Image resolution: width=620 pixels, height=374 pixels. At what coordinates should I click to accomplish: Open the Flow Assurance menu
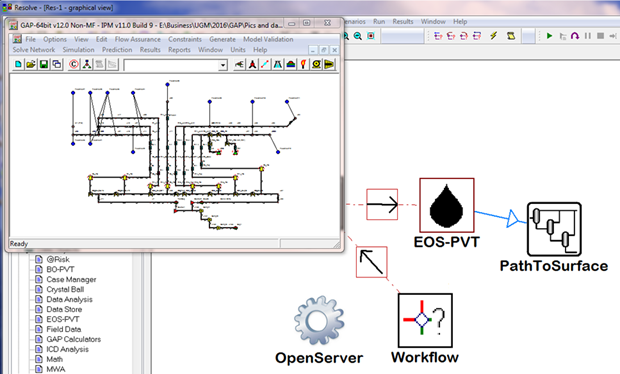pyautogui.click(x=138, y=39)
